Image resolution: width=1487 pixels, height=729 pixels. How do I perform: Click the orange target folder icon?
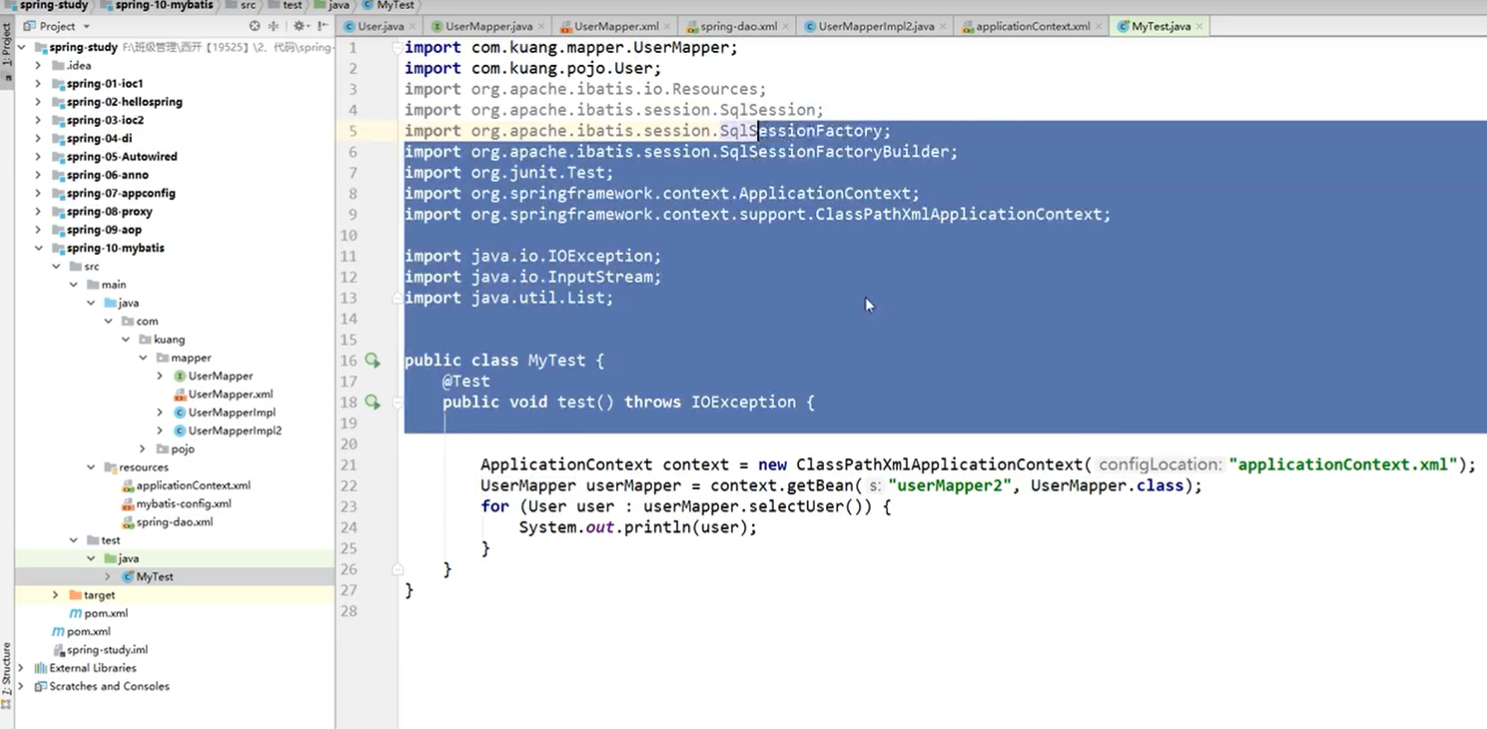75,595
